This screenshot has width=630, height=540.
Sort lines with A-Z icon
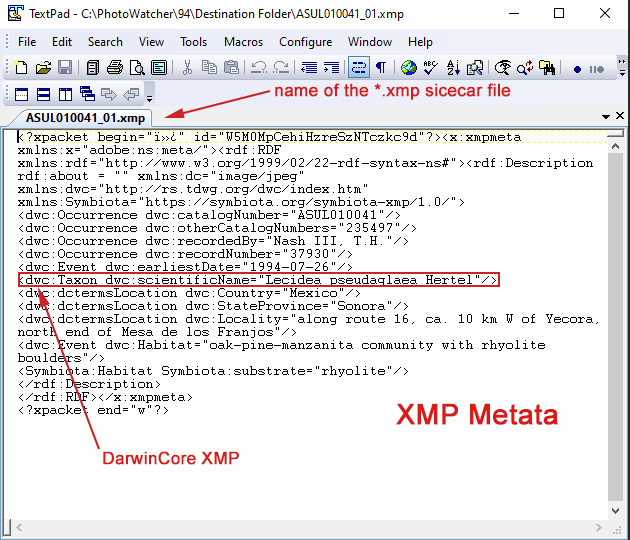pos(453,68)
